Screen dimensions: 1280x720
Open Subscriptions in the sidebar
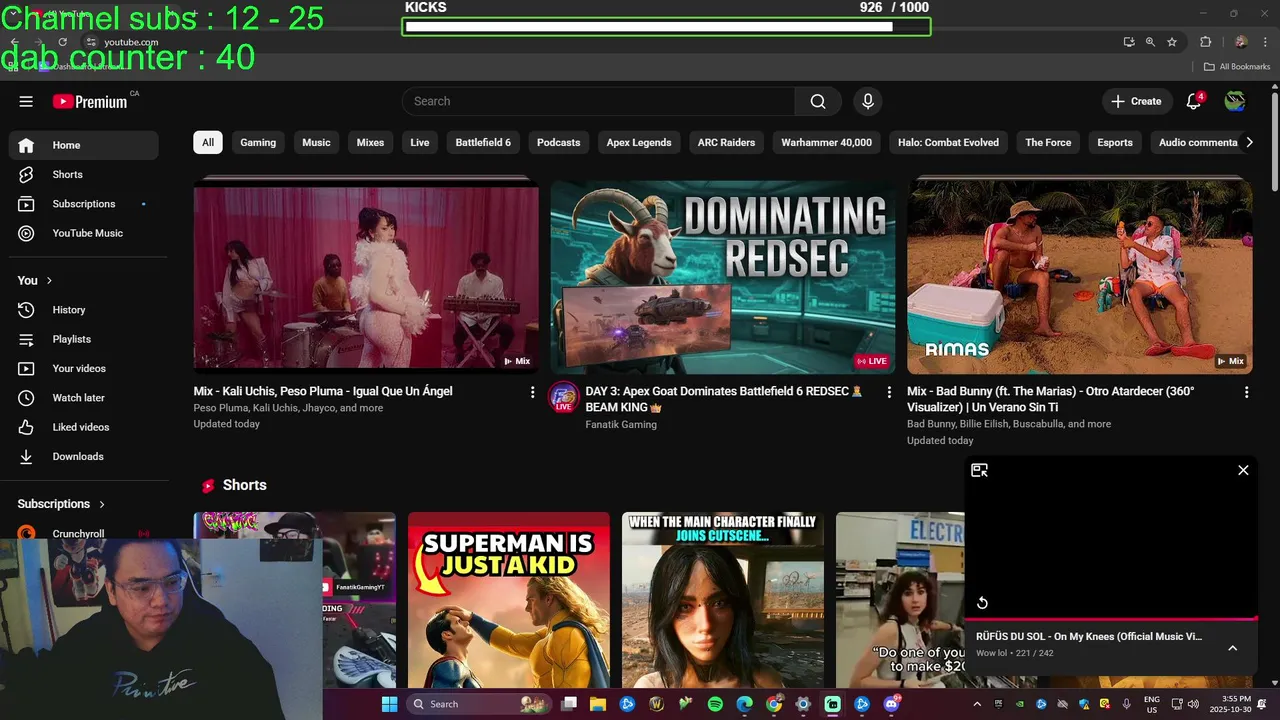[x=84, y=204]
